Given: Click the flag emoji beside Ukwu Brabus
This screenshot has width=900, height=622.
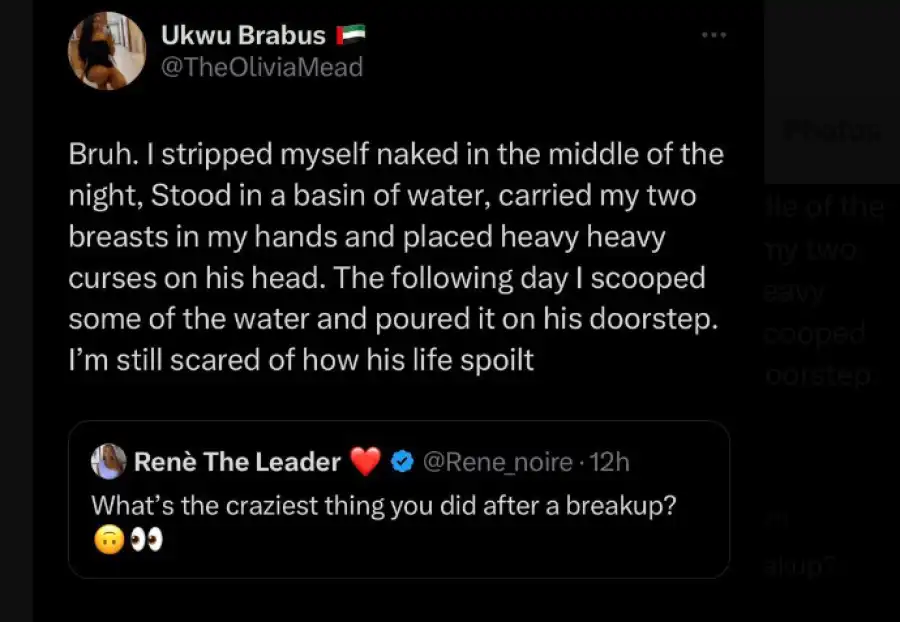Looking at the screenshot, I should 352,36.
